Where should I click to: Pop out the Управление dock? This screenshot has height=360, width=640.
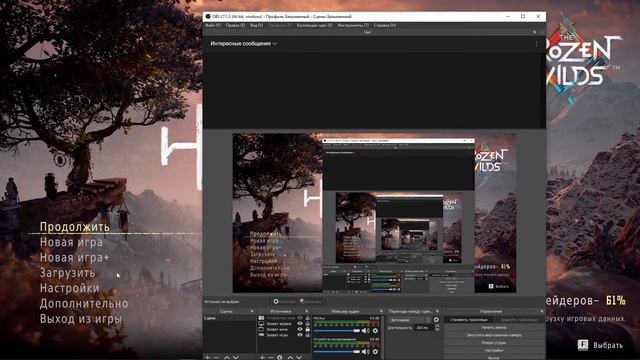tap(542, 311)
